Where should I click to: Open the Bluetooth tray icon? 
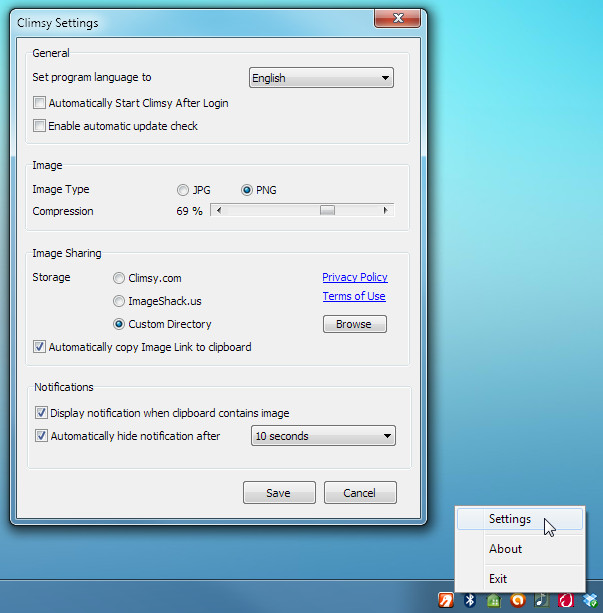tap(470, 600)
